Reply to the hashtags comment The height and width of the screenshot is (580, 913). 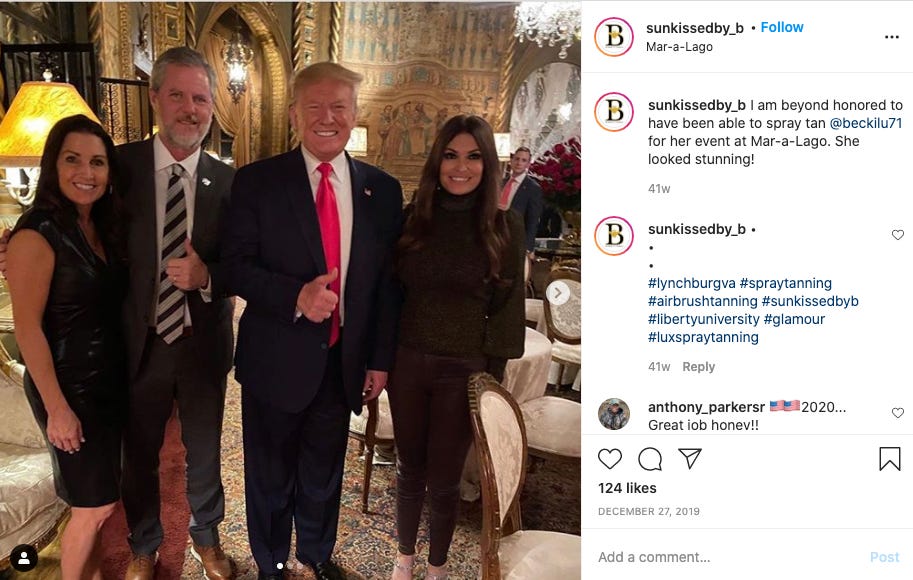point(699,367)
